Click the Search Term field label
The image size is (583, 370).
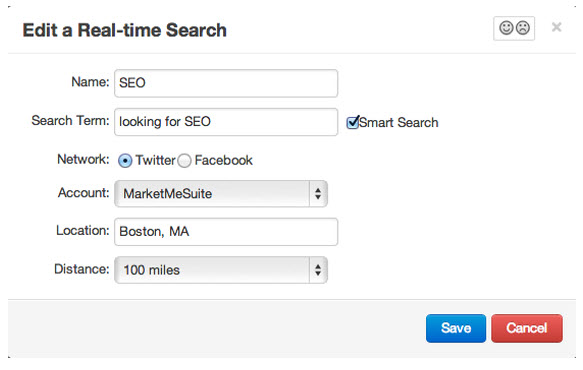click(x=70, y=121)
